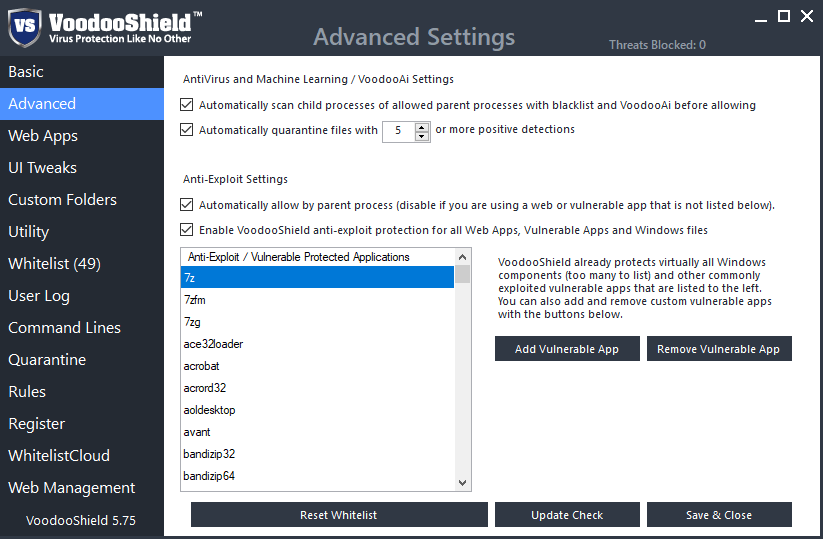The height and width of the screenshot is (539, 823).
Task: Click the Reset Whitelist button
Action: (339, 515)
